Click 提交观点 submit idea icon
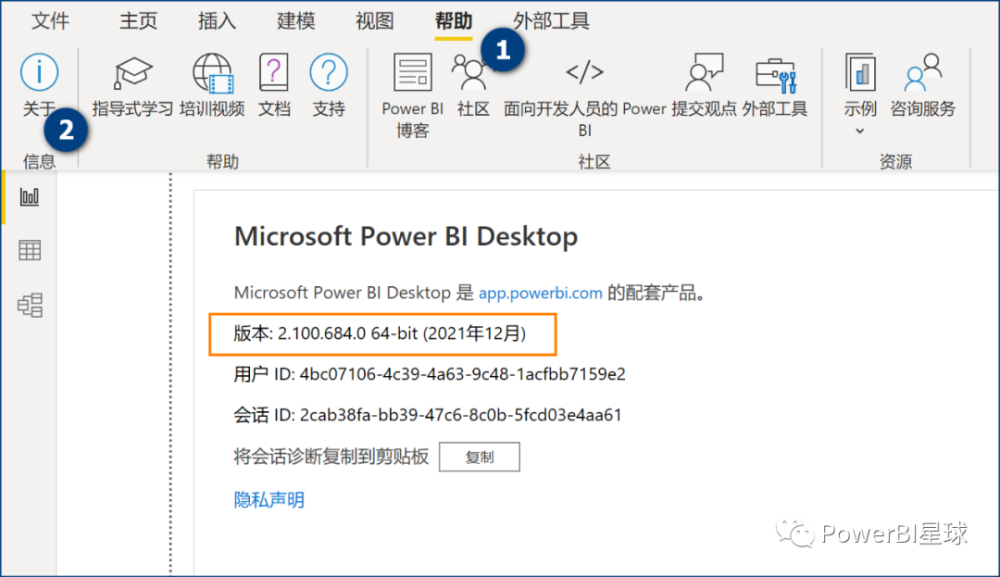 click(x=703, y=72)
